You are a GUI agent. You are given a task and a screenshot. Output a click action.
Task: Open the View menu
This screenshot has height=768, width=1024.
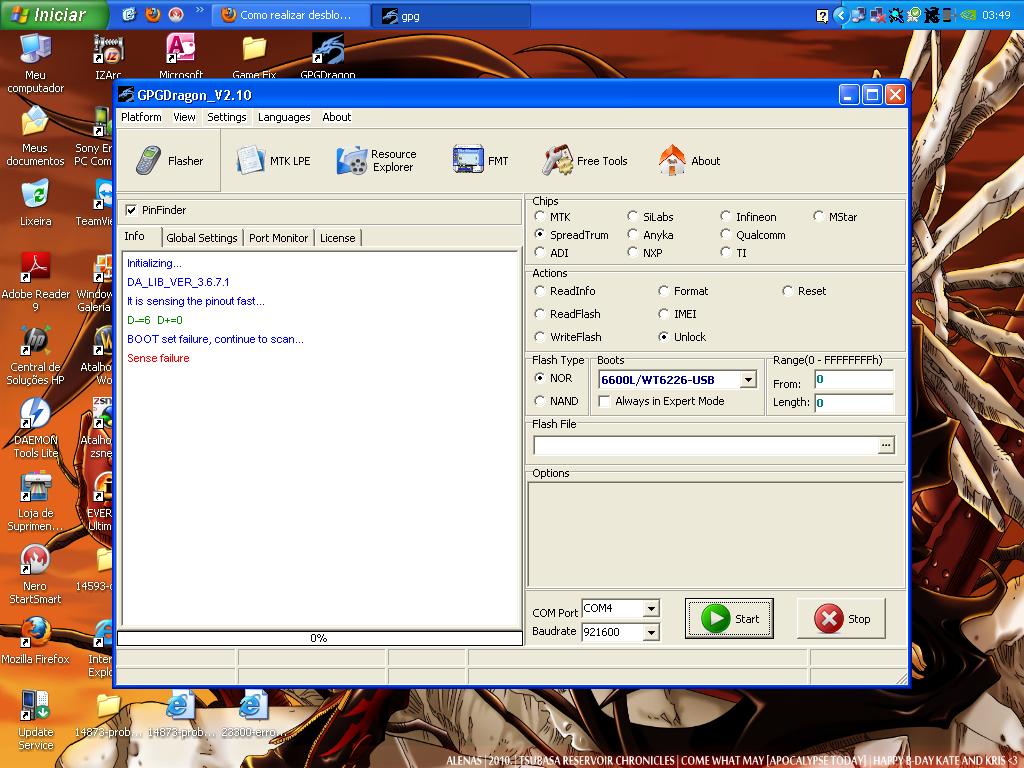(x=184, y=117)
